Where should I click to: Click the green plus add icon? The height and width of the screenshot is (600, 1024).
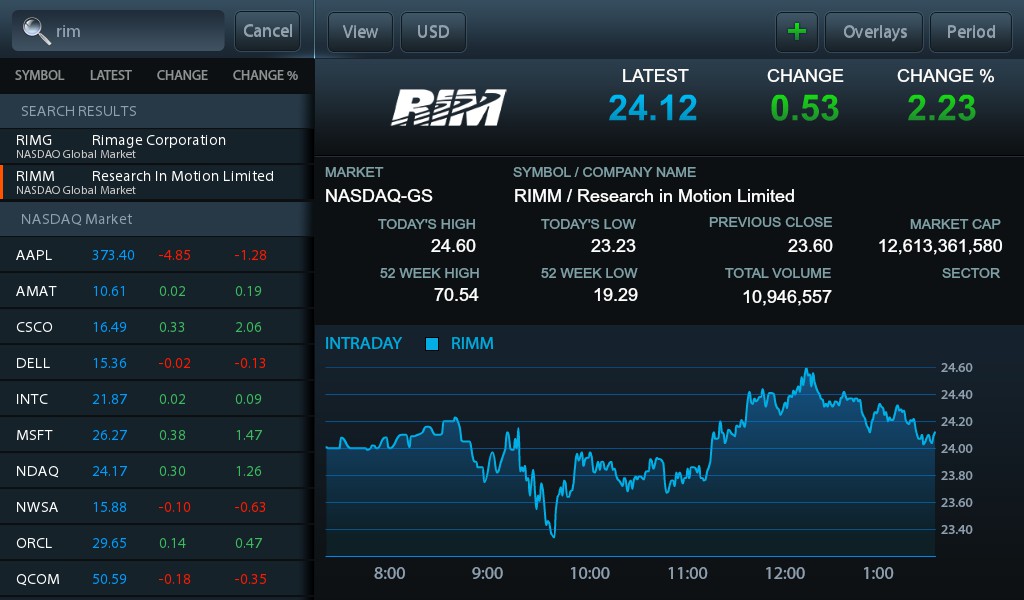[797, 31]
